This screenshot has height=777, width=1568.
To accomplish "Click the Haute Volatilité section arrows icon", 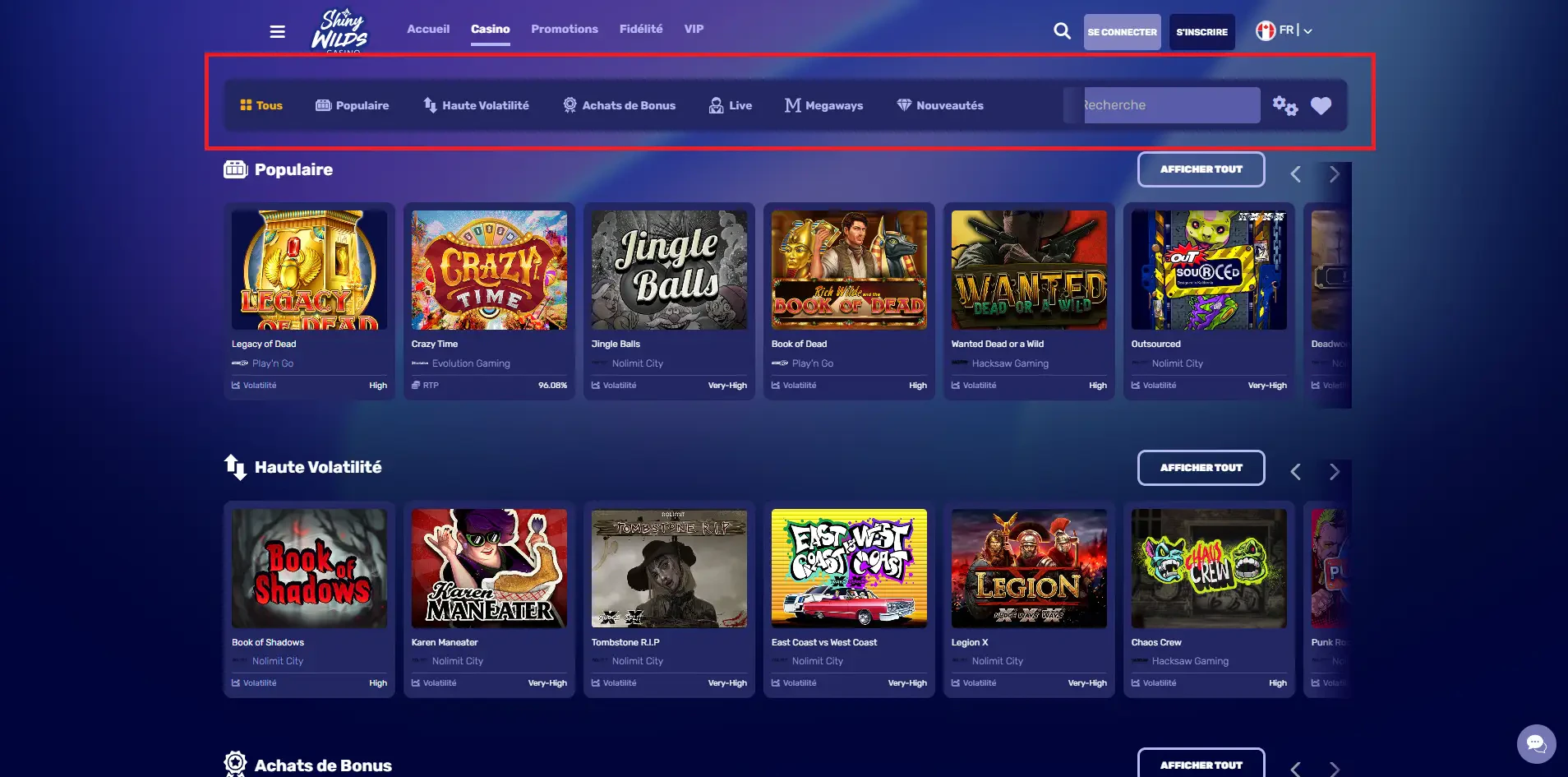I will coord(236,467).
